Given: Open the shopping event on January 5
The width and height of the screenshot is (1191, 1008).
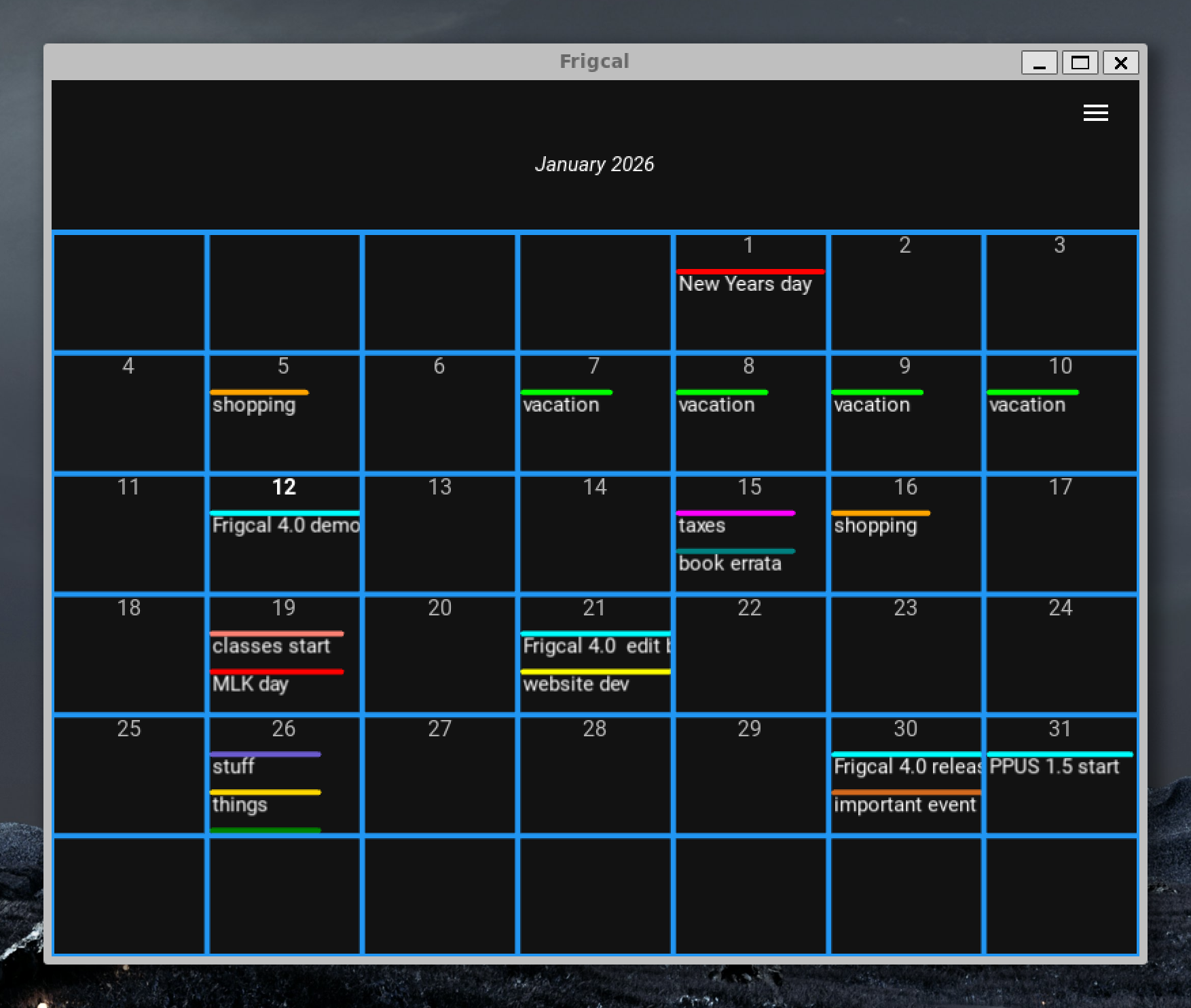Looking at the screenshot, I should pos(254,405).
